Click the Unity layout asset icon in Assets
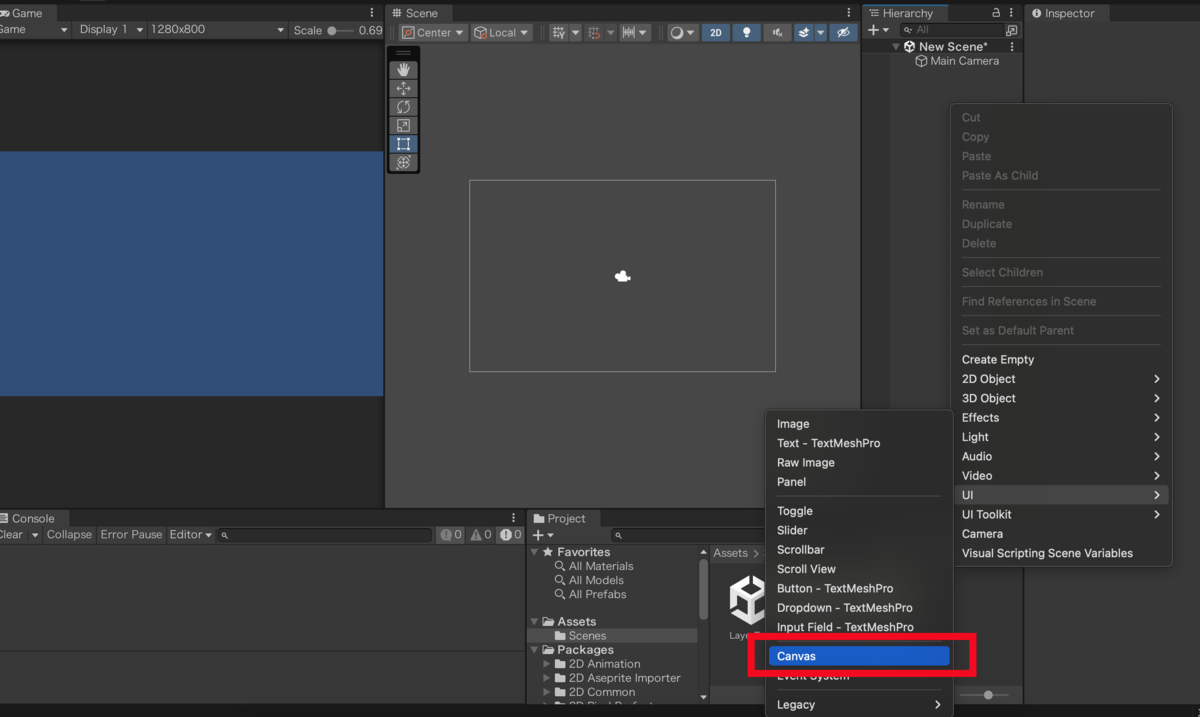1200x717 pixels. point(747,600)
